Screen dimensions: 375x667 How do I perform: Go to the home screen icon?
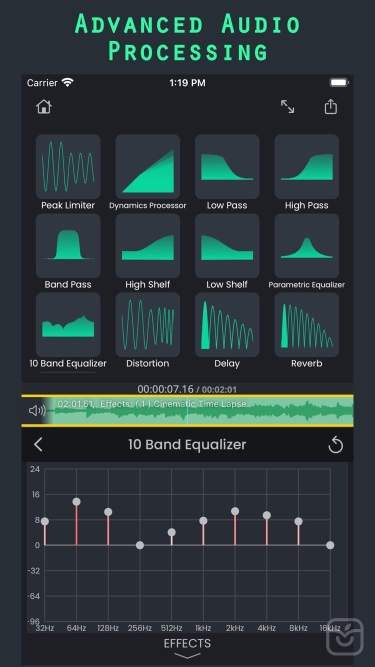[44, 107]
